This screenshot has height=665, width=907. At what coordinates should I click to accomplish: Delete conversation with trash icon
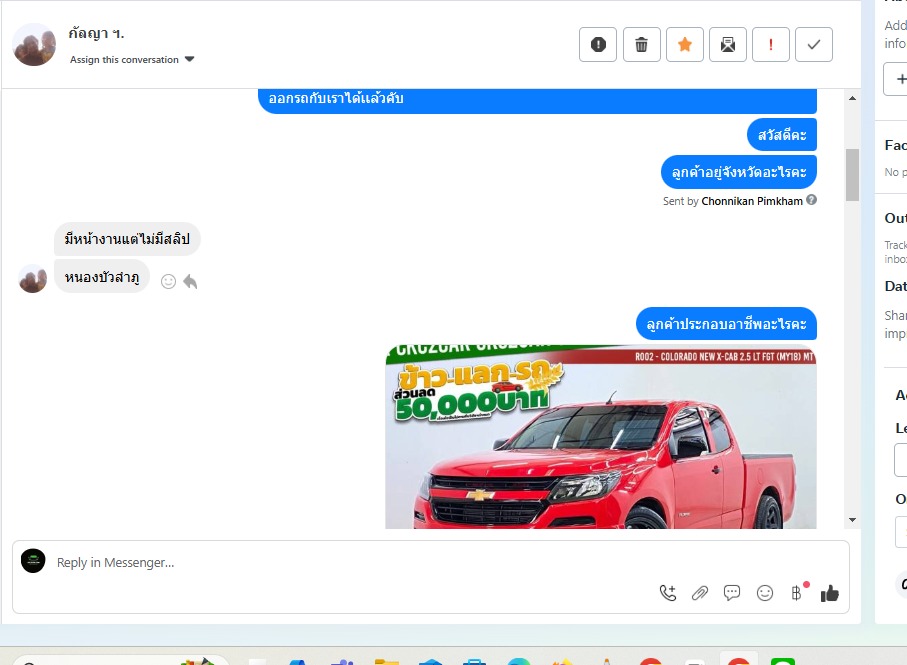click(641, 45)
